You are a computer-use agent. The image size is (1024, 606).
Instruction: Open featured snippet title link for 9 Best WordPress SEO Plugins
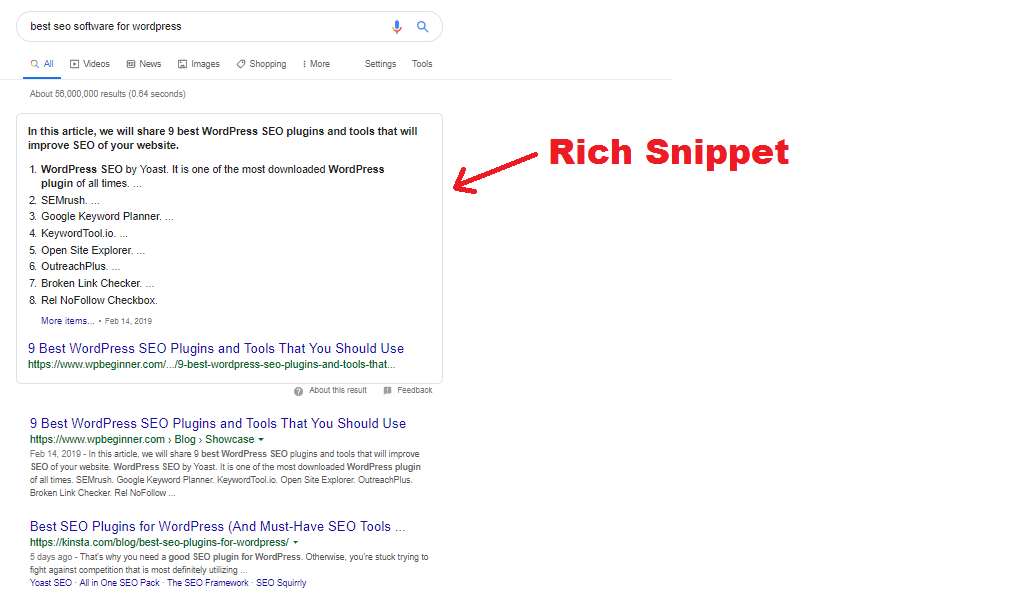(216, 349)
